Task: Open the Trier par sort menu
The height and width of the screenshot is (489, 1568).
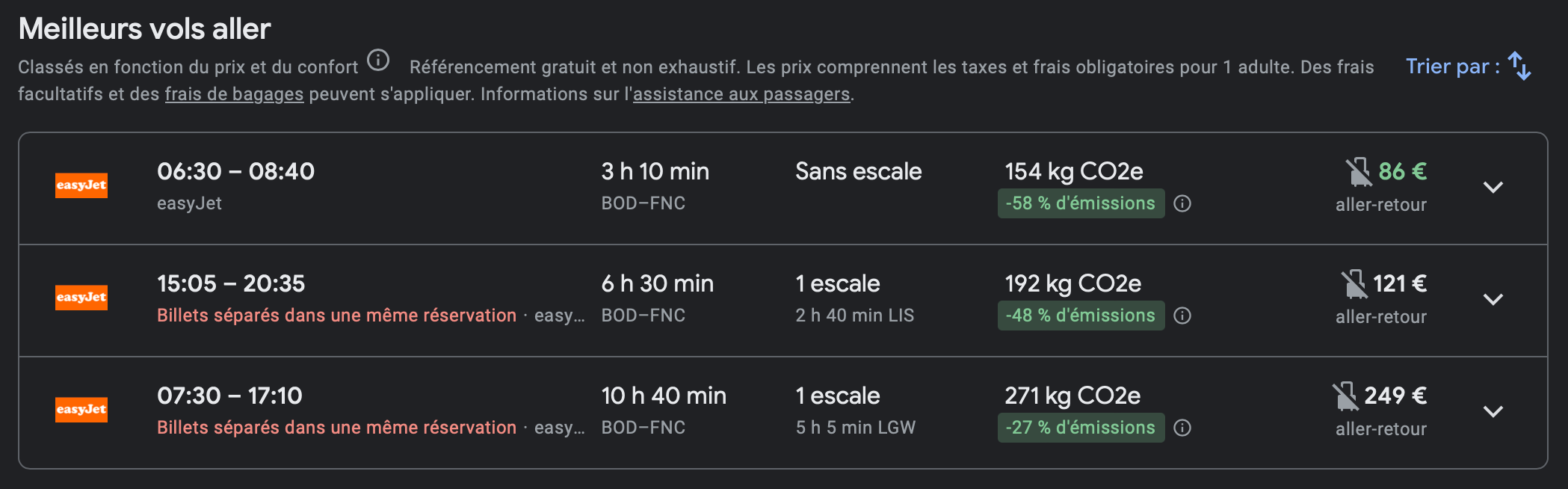Action: 1452,67
